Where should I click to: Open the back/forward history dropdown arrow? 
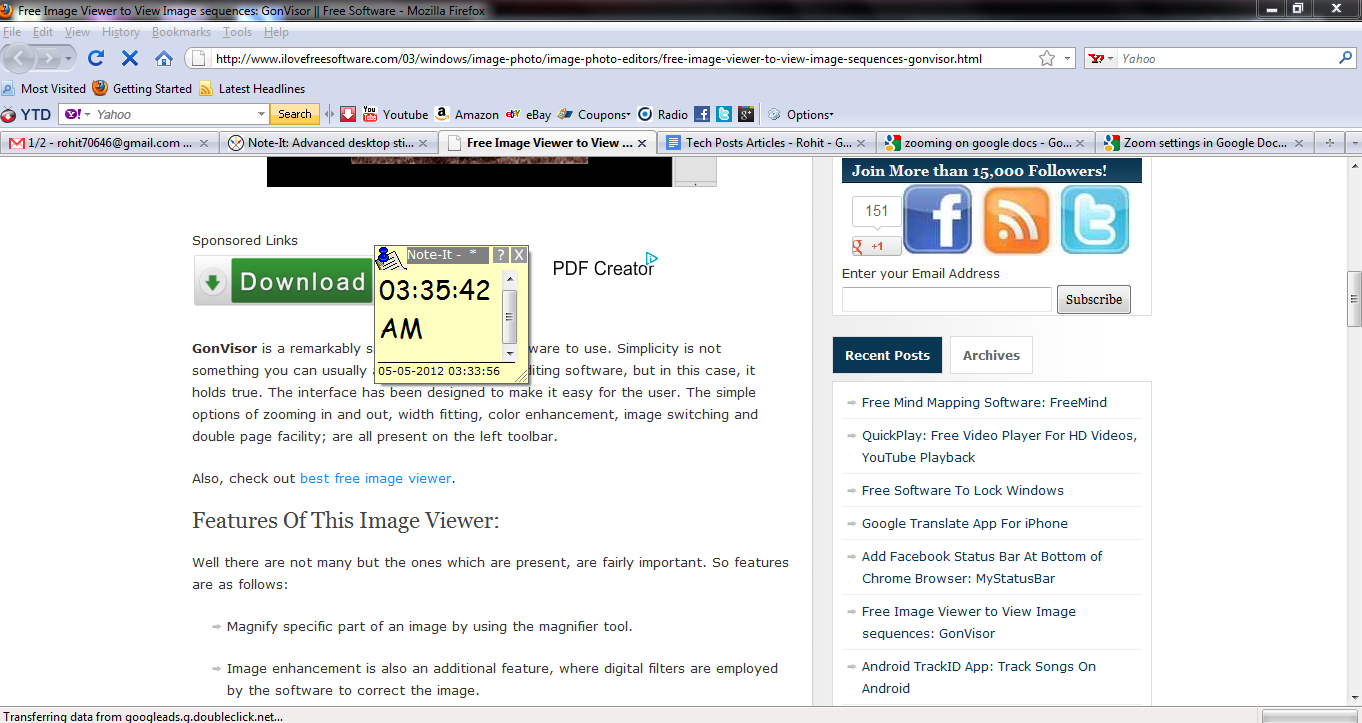click(x=69, y=59)
